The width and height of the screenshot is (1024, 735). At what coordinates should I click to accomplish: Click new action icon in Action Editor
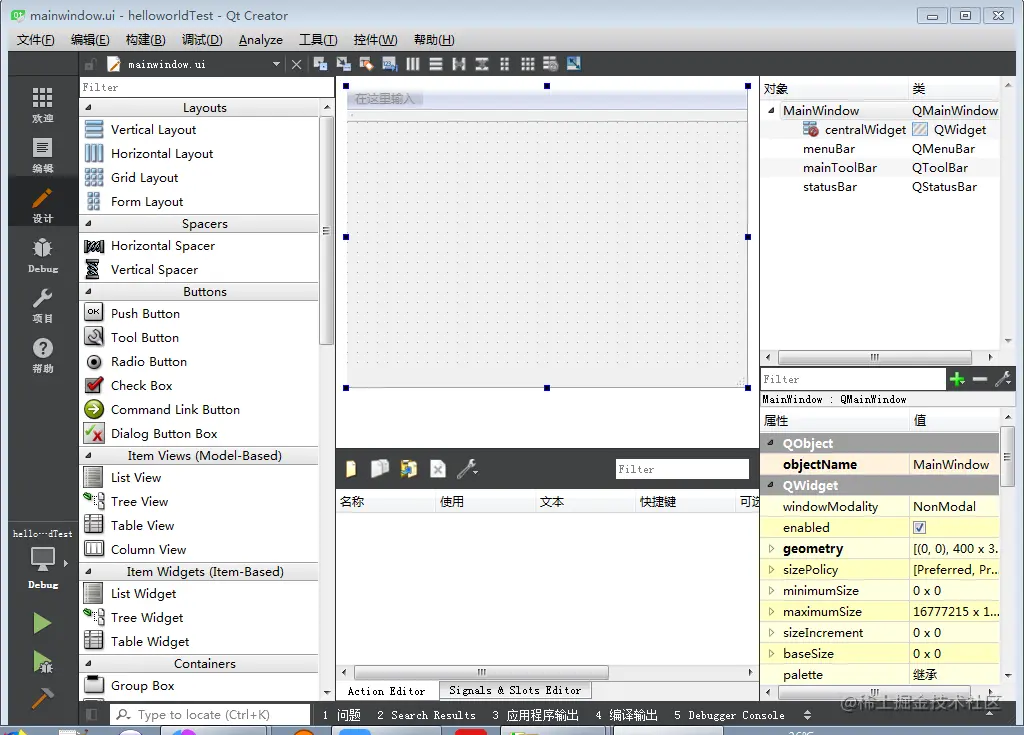[x=351, y=469]
